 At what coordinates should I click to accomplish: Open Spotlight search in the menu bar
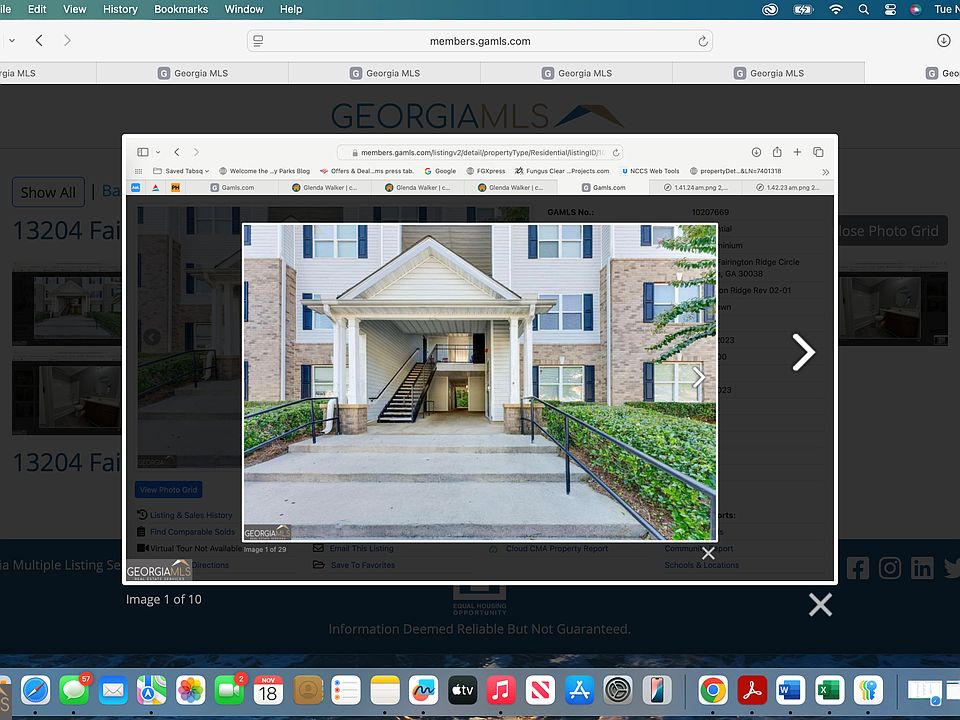click(863, 9)
